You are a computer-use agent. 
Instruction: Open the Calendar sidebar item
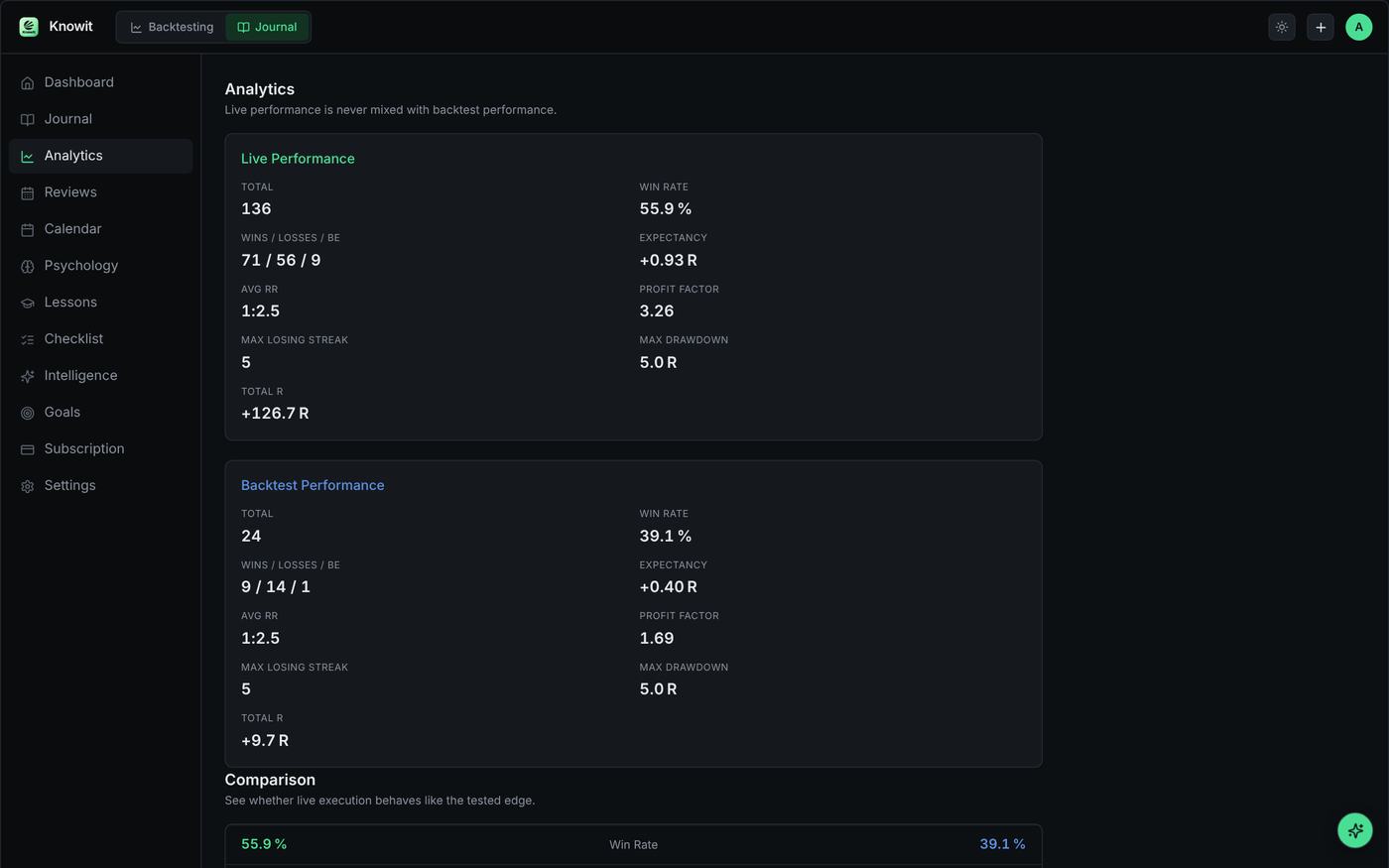(100, 229)
